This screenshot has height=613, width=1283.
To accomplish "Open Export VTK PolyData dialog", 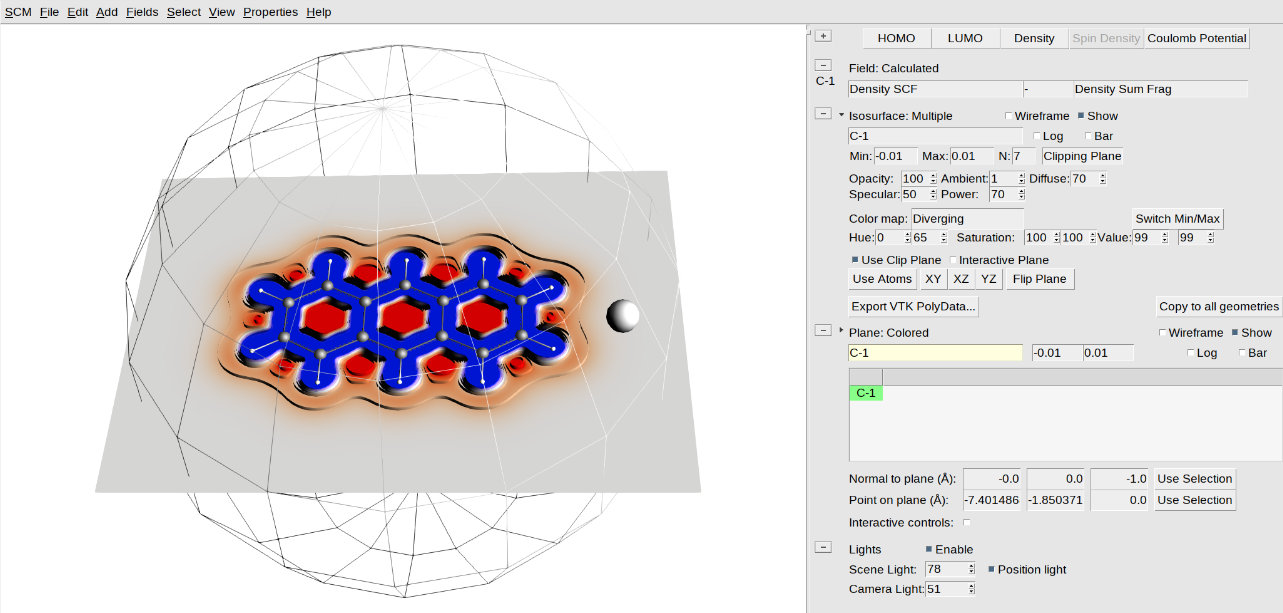I will pos(912,306).
